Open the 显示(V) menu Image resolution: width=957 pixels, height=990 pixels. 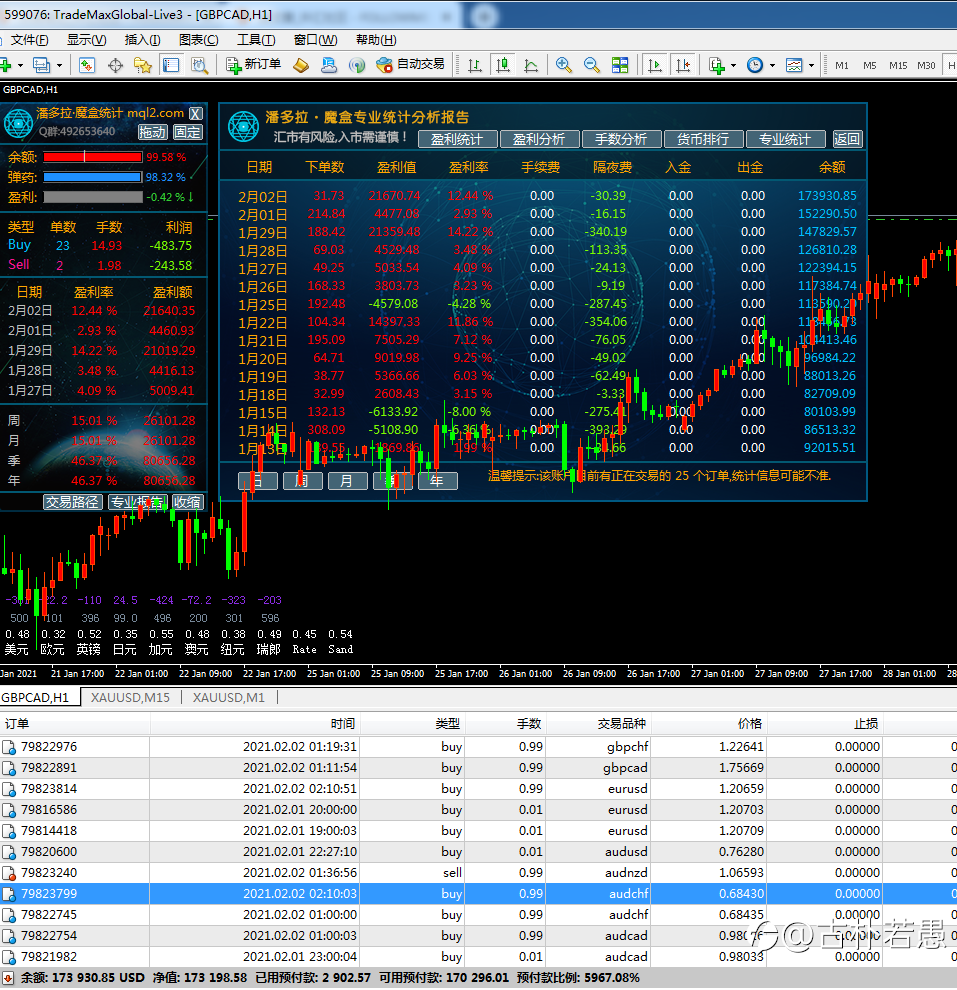[87, 40]
